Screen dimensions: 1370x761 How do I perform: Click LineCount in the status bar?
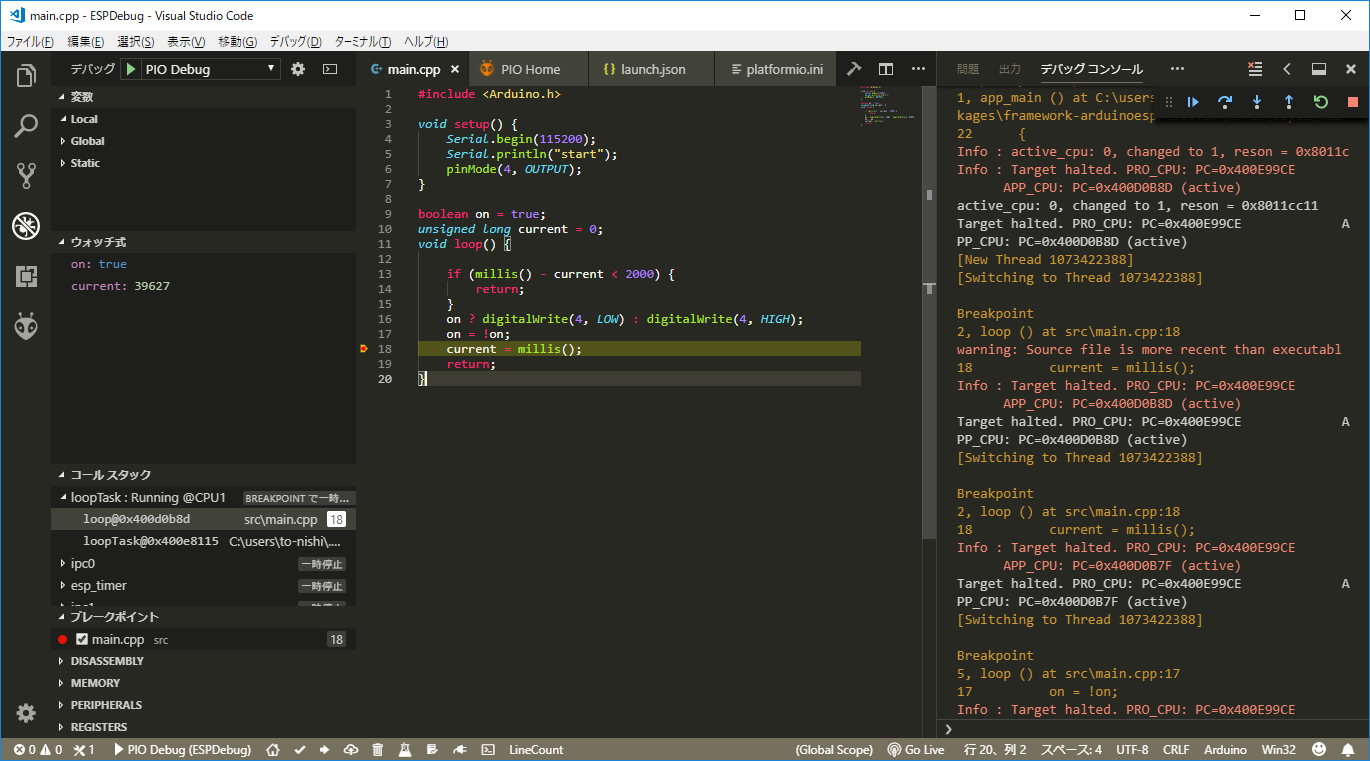534,748
